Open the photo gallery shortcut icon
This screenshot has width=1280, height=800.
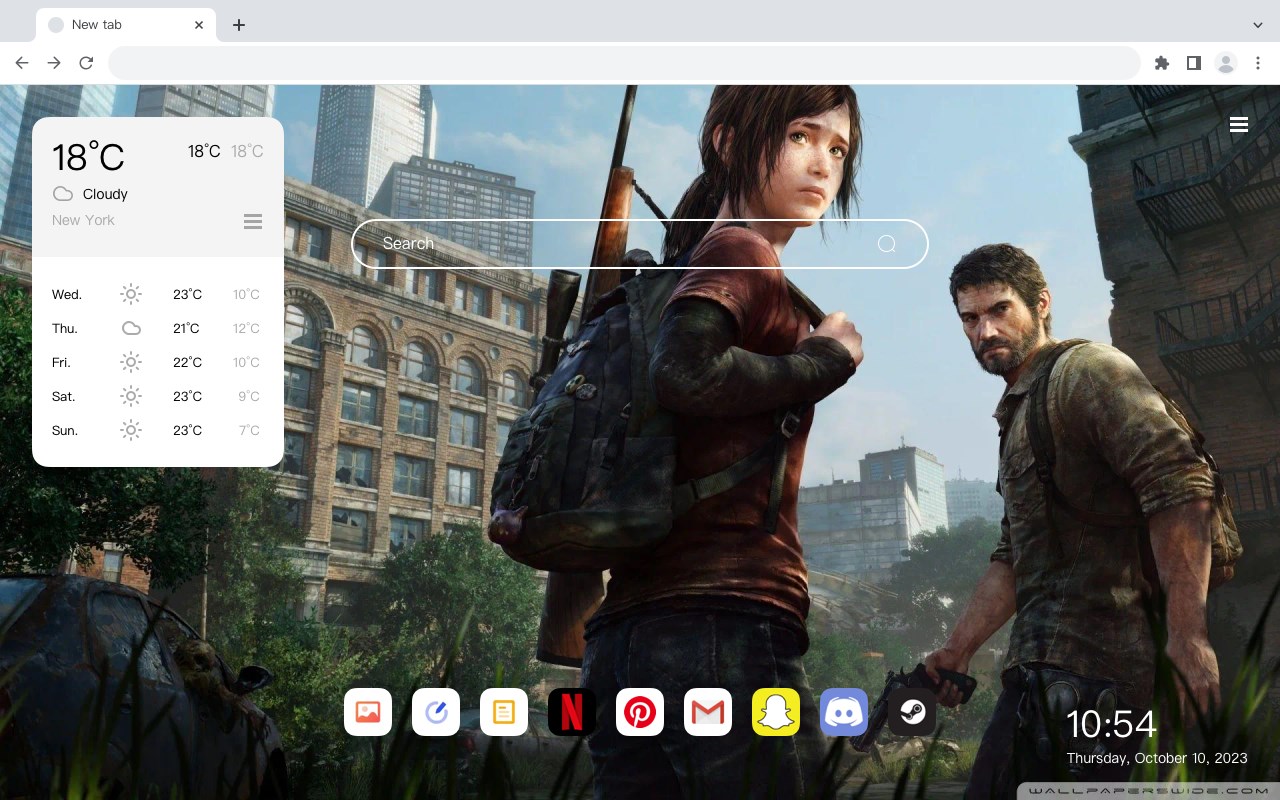pyautogui.click(x=368, y=712)
